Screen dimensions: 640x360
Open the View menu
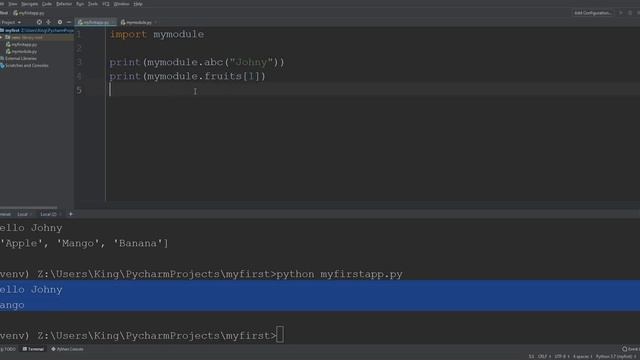(x=13, y=4)
